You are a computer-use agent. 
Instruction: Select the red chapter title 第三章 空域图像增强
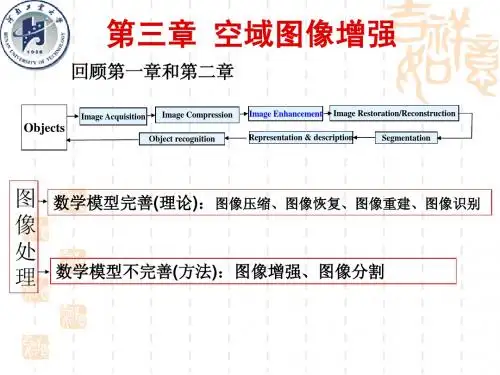pos(252,34)
